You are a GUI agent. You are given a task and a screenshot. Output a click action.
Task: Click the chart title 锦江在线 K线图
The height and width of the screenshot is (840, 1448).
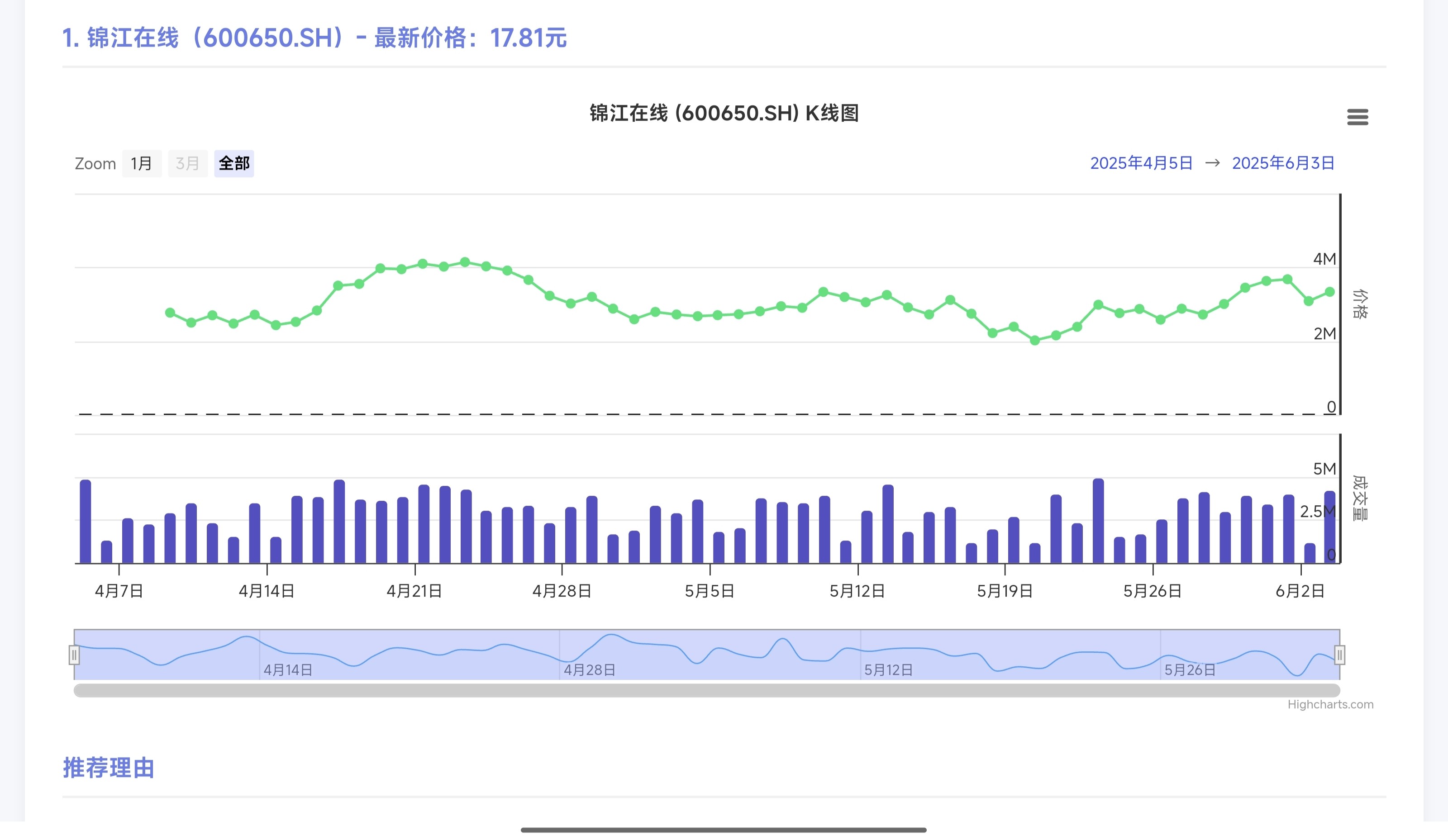pos(724,113)
